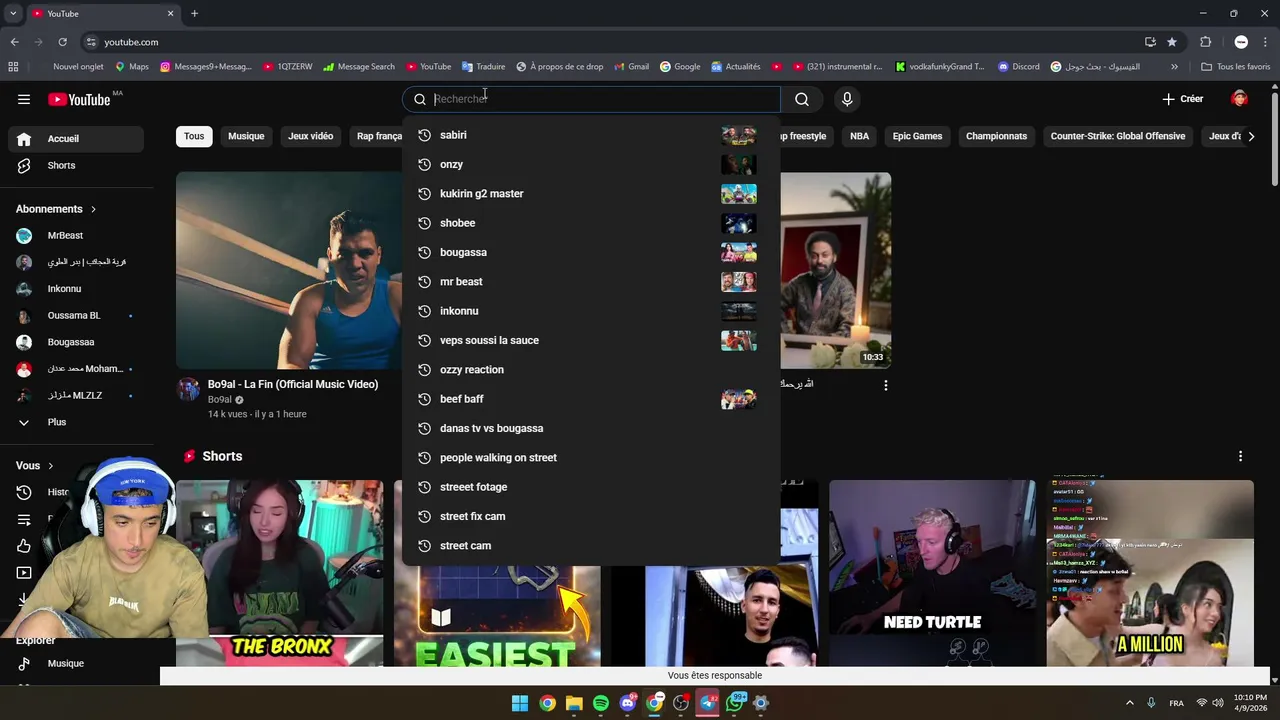The image size is (1280, 720).
Task: Open Windows Start menu
Action: point(520,703)
